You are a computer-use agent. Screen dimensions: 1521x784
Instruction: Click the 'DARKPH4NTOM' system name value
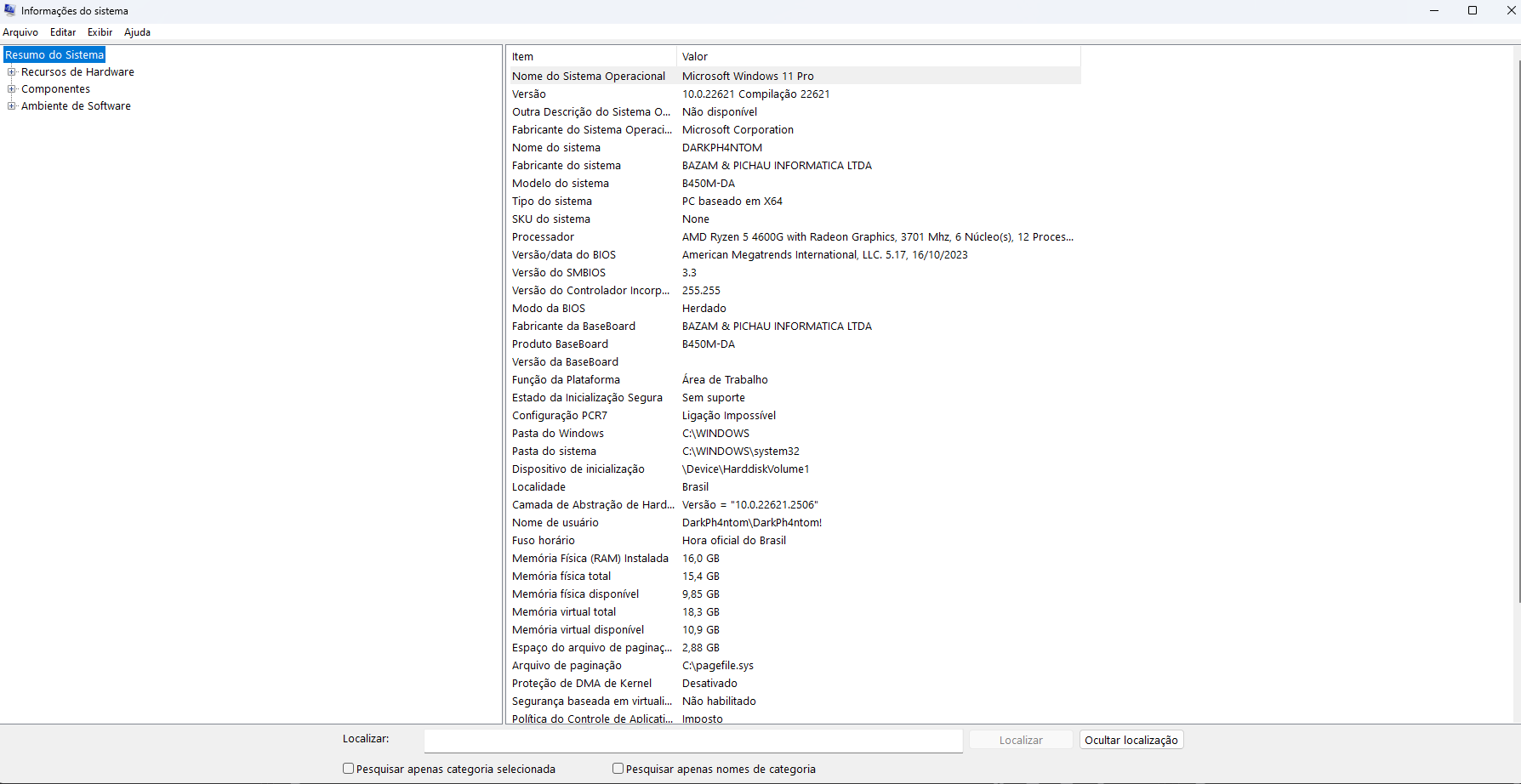(x=722, y=148)
